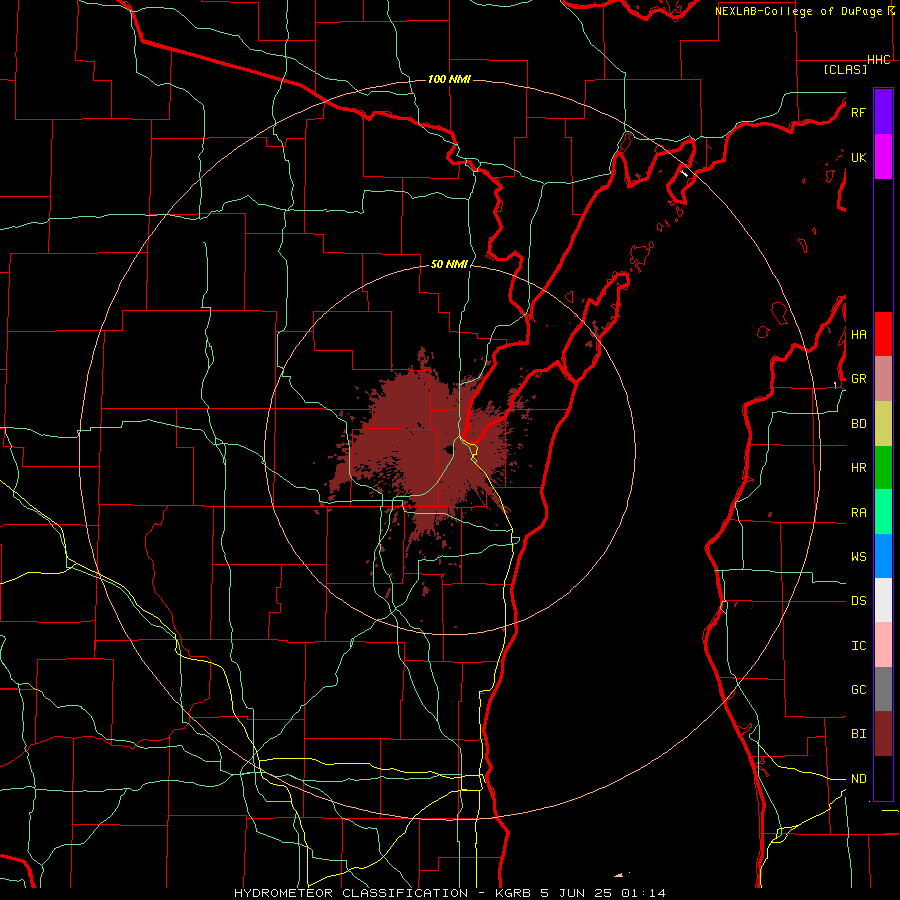Click the brown biological echo cluster near radar

coord(425,448)
